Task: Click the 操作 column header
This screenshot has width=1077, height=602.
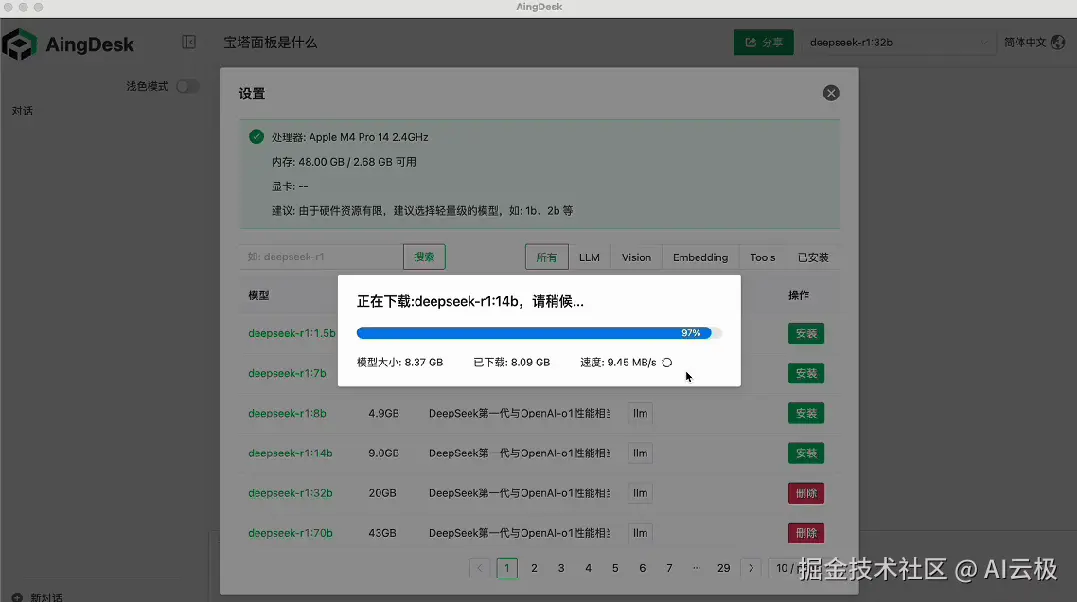Action: (798, 295)
